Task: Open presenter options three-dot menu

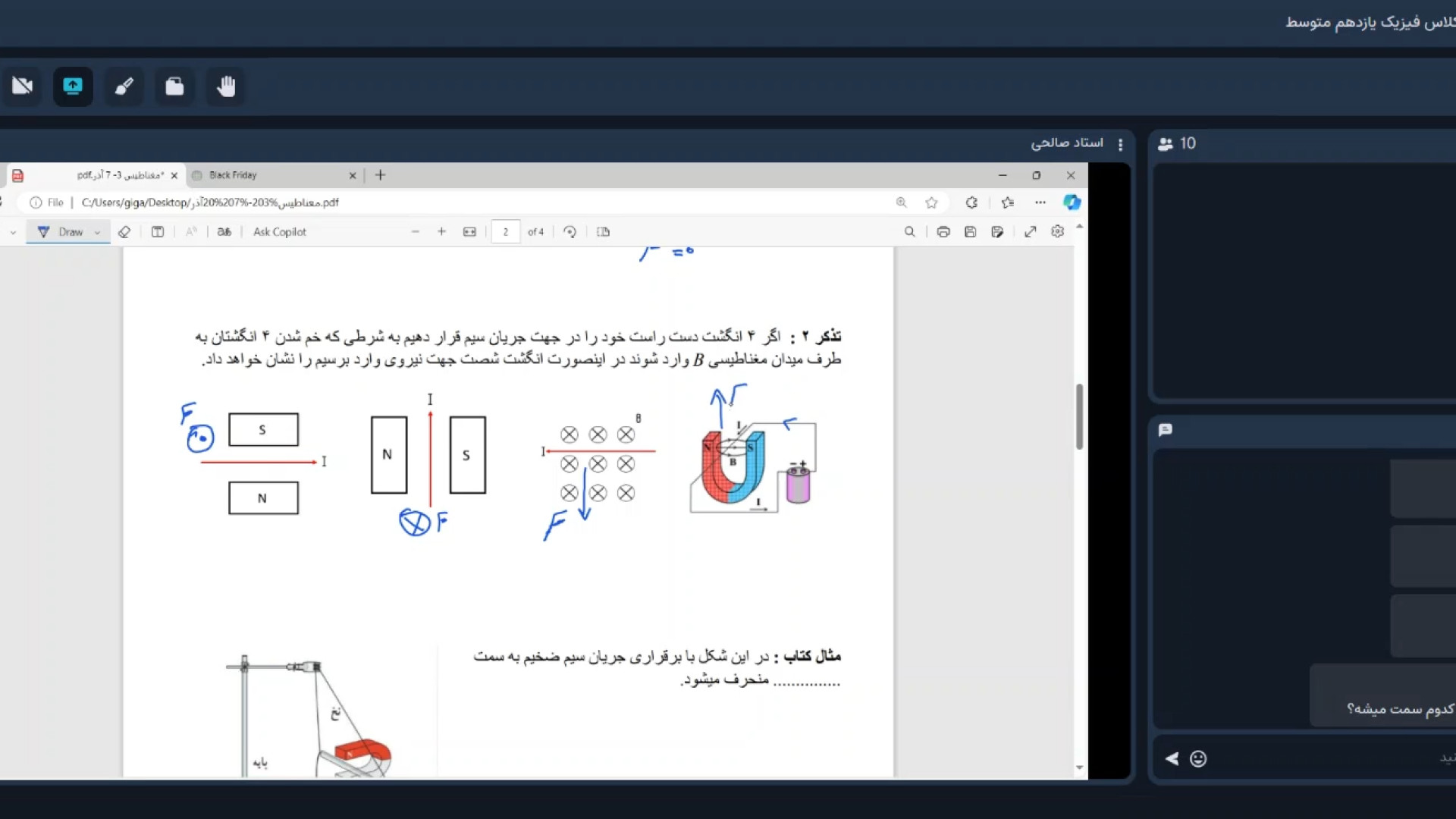Action: click(1120, 144)
